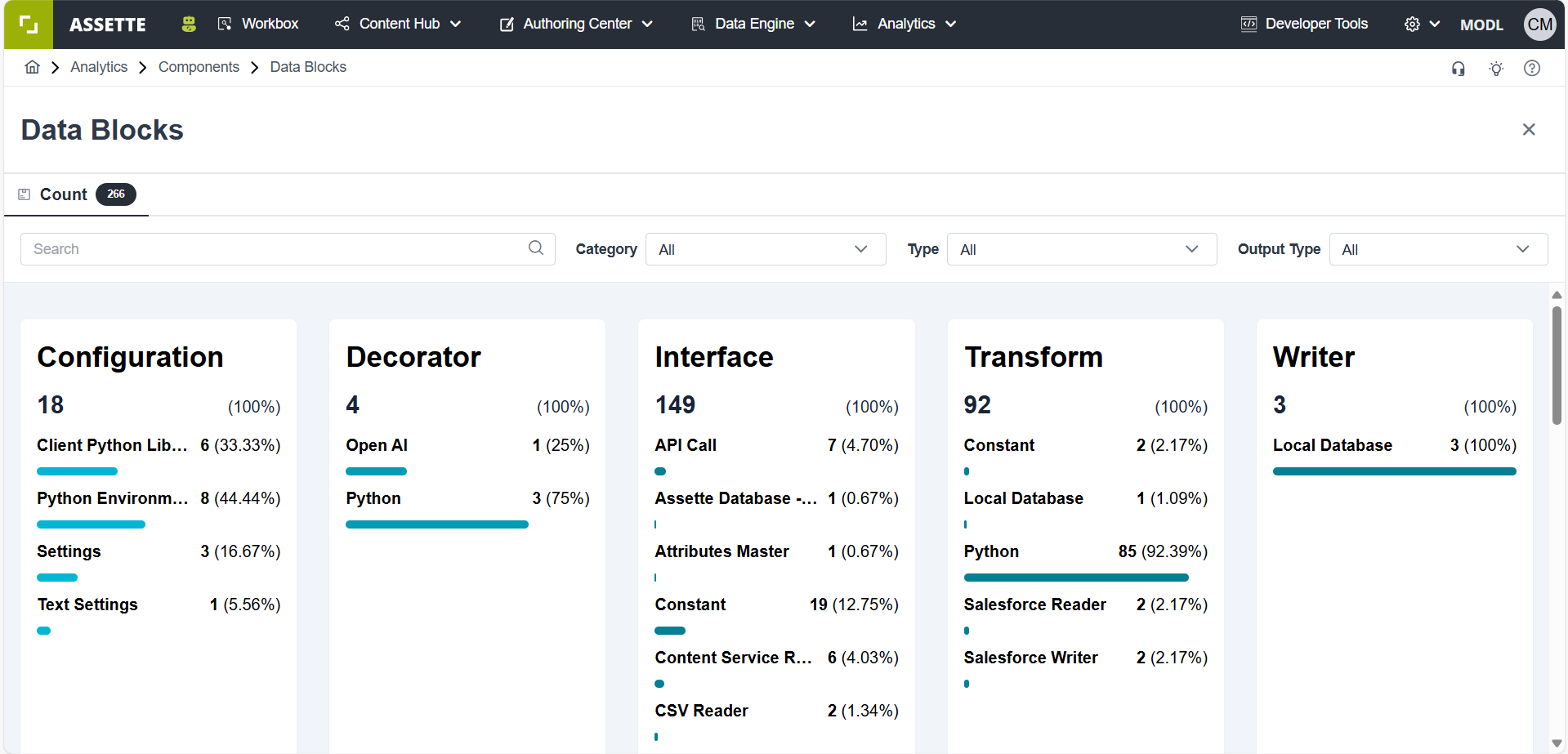Click the headset support icon
The width and height of the screenshot is (1568, 754).
(1459, 69)
